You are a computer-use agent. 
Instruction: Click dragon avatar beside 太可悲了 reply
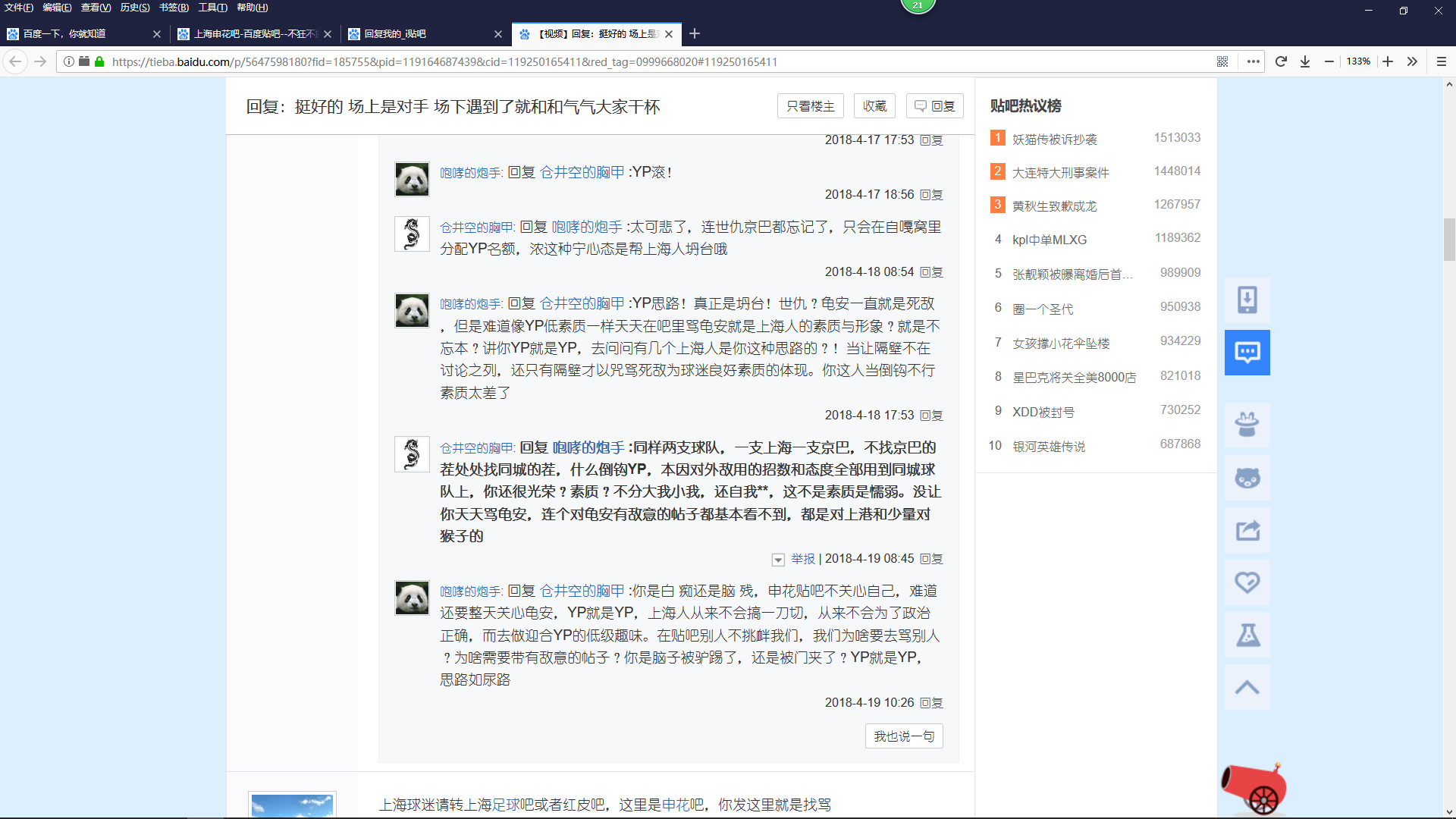pos(412,234)
